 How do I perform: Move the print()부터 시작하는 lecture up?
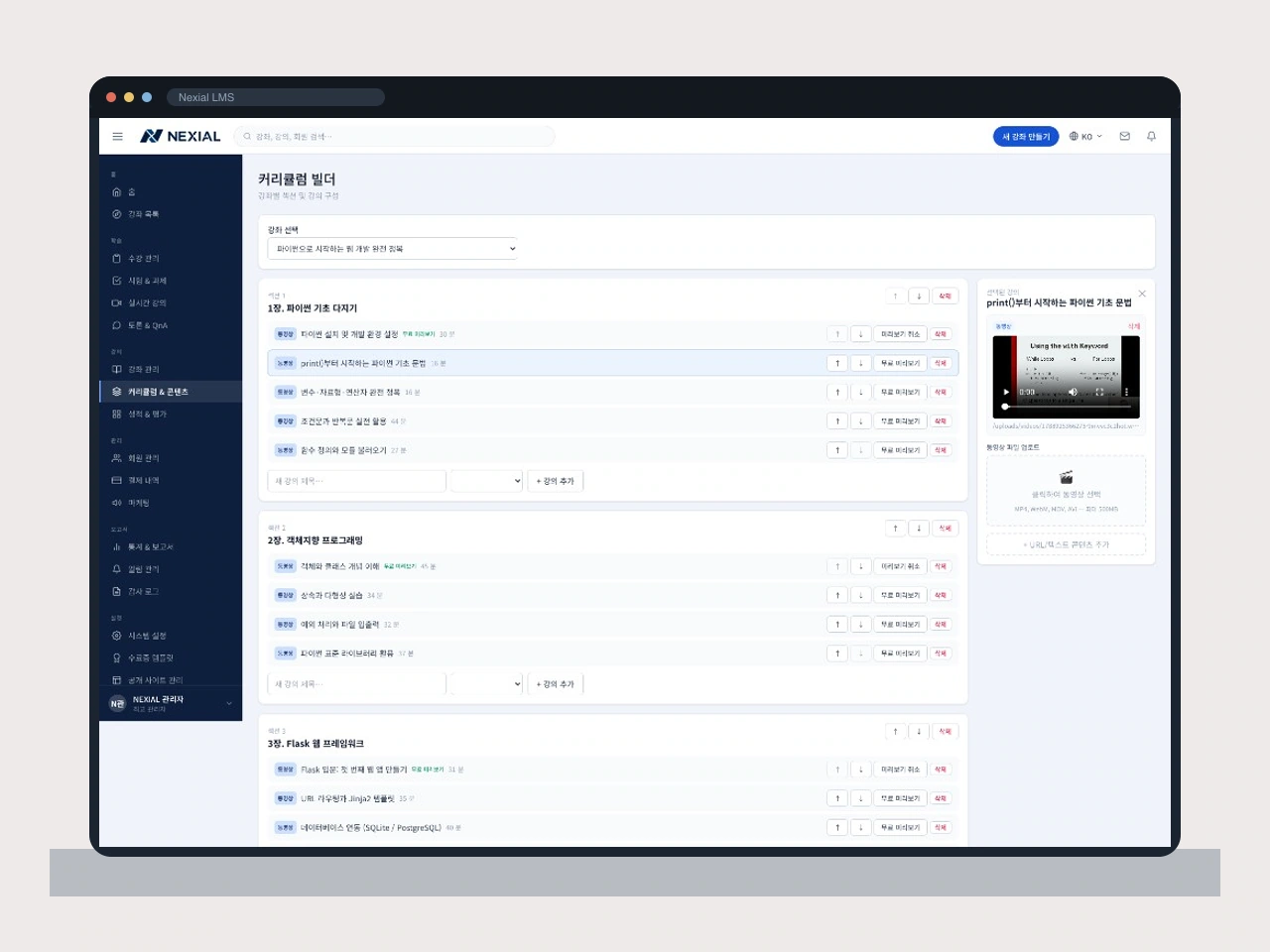click(x=837, y=363)
